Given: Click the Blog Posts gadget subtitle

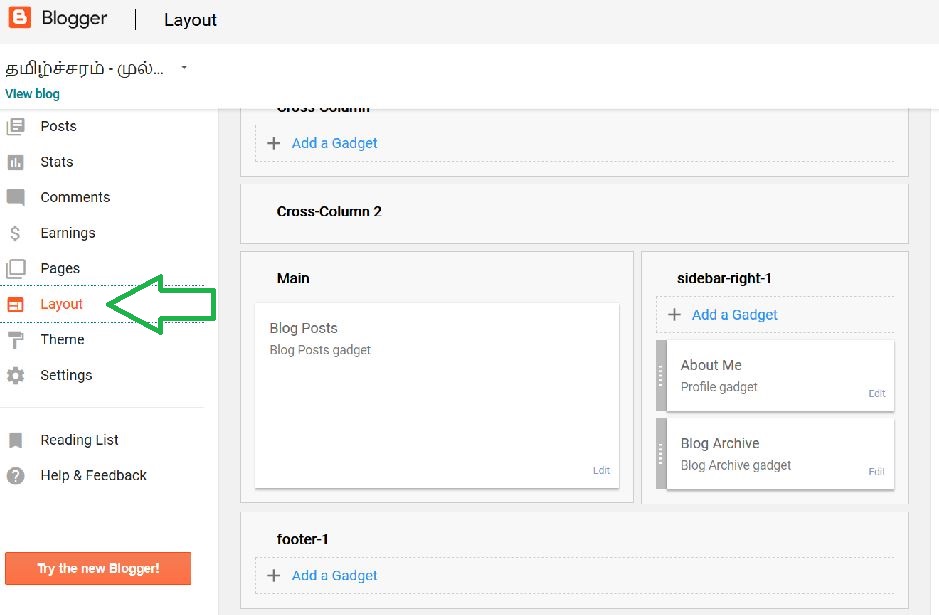Looking at the screenshot, I should click(320, 350).
